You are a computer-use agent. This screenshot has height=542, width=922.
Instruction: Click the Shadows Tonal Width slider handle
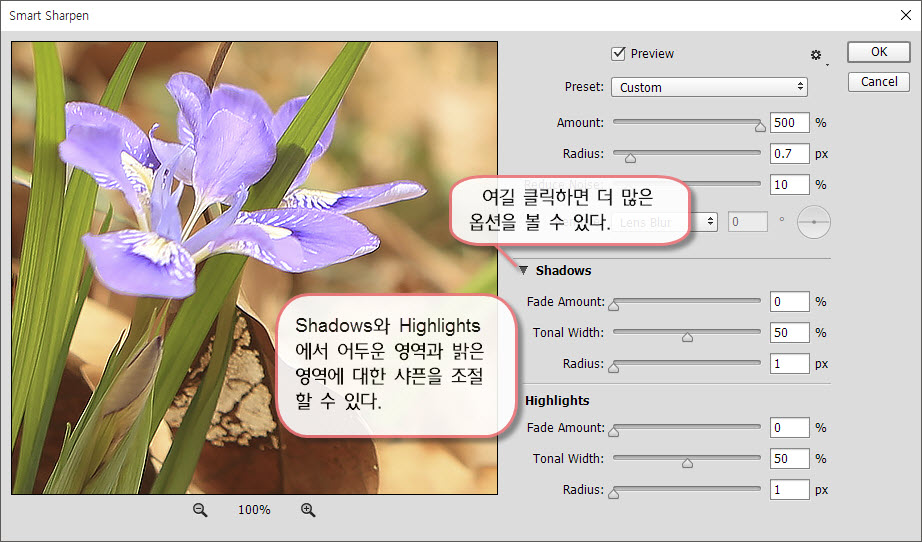[x=687, y=337]
